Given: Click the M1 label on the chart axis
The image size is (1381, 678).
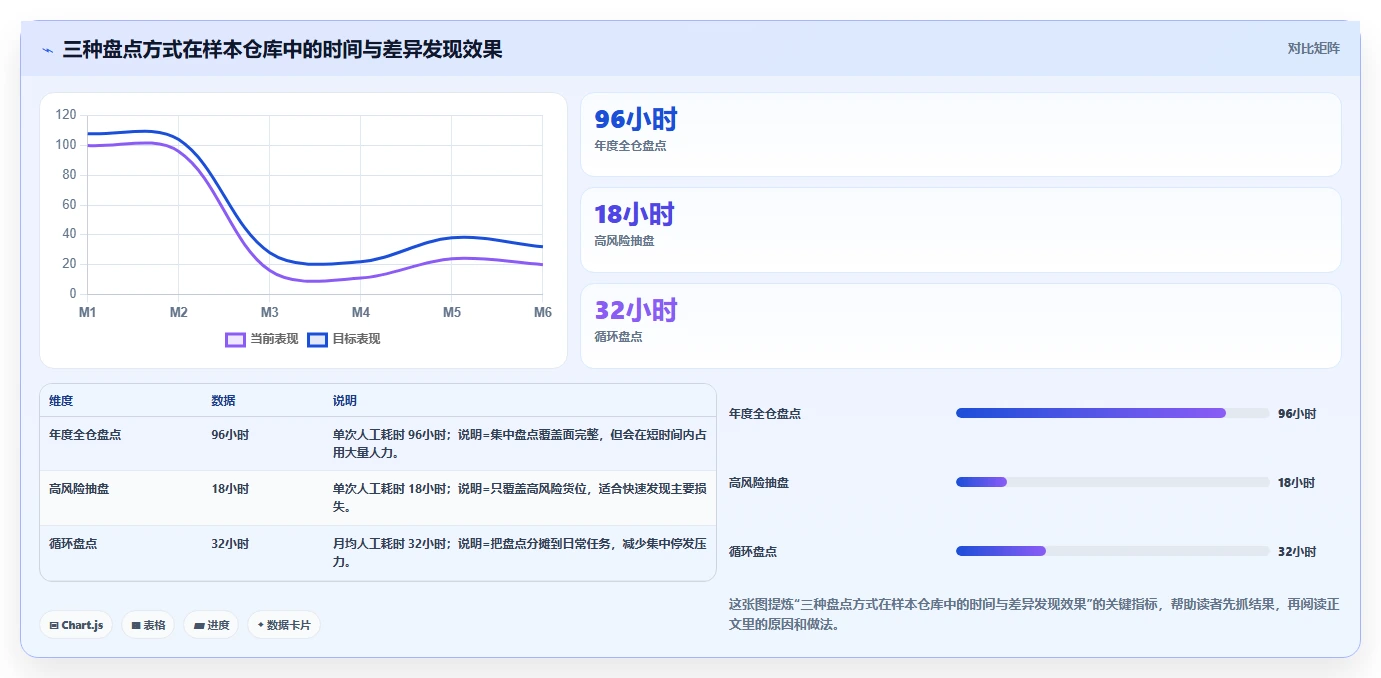Looking at the screenshot, I should tap(88, 313).
